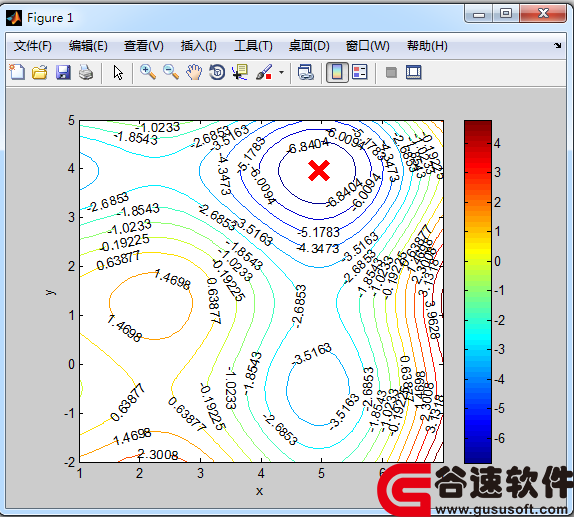Print the figure using the printer icon
The image size is (574, 517).
click(86, 72)
